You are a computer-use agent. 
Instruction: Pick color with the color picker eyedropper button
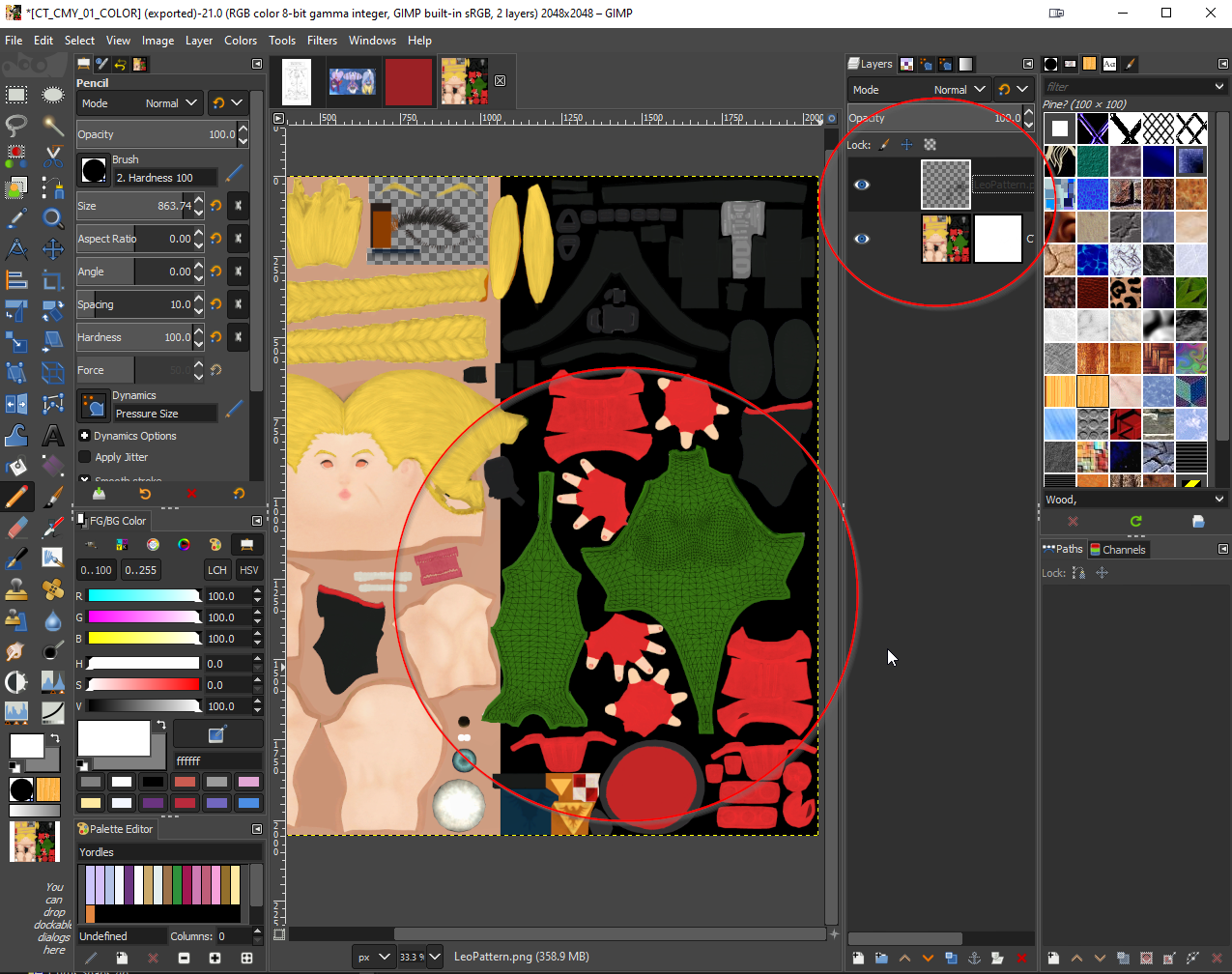pyautogui.click(x=216, y=733)
